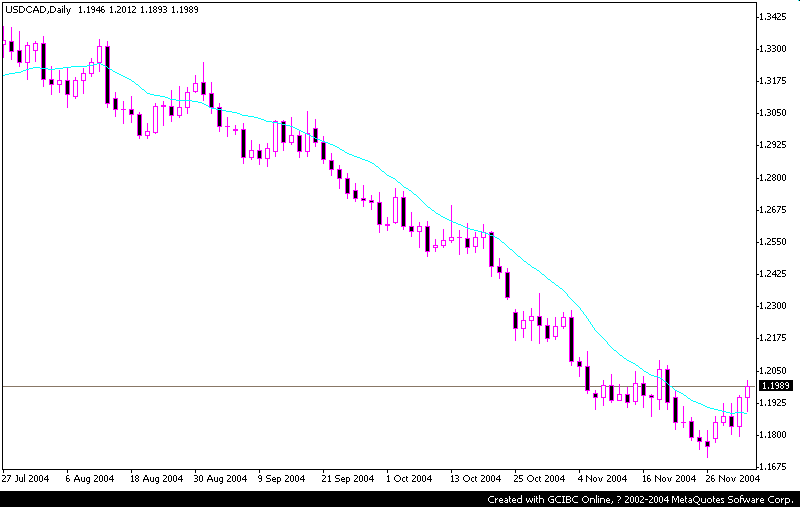Click the 4 Nov 2004 date label

tap(603, 479)
